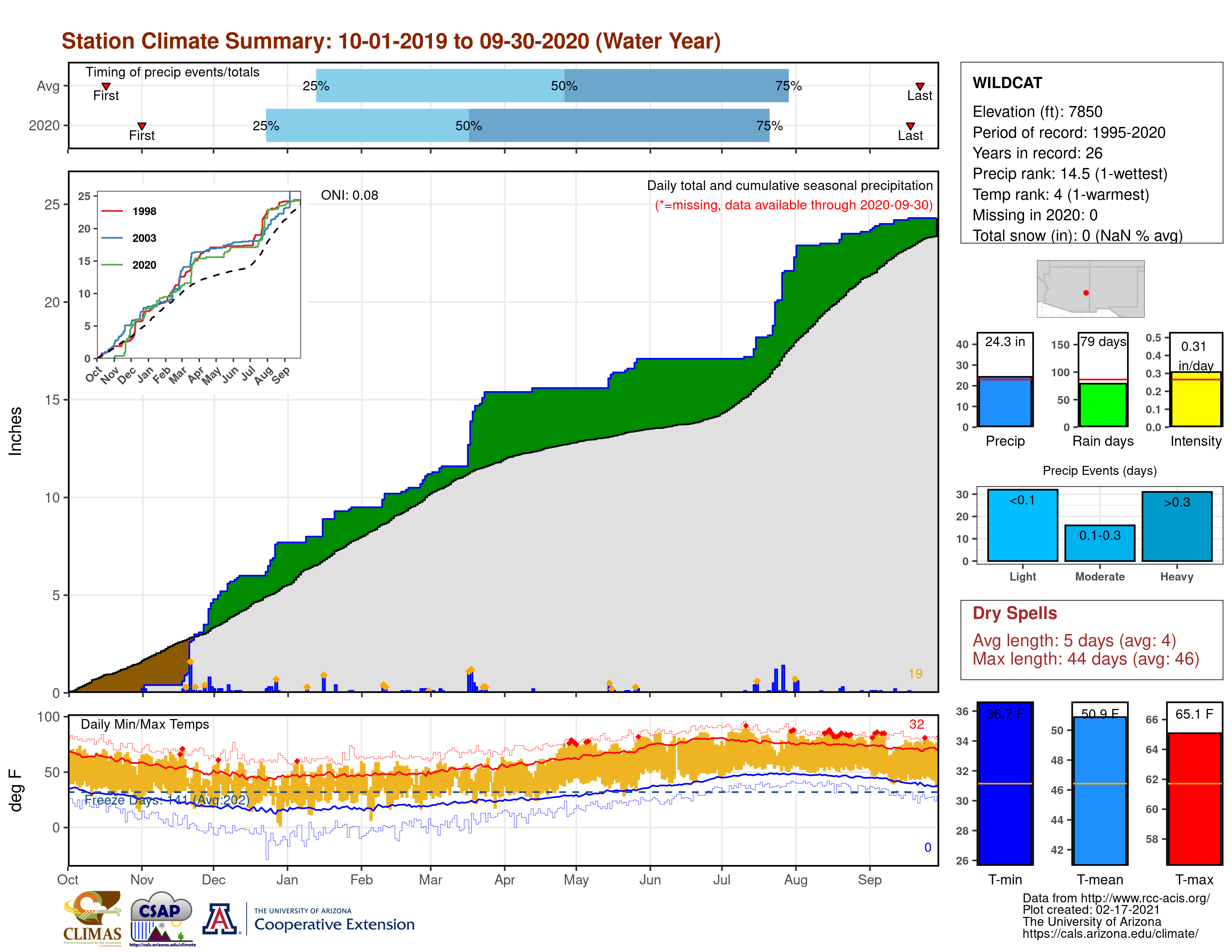The width and height of the screenshot is (1232, 952).
Task: Click 'Period of record: 1995-2020' text
Action: (1069, 133)
